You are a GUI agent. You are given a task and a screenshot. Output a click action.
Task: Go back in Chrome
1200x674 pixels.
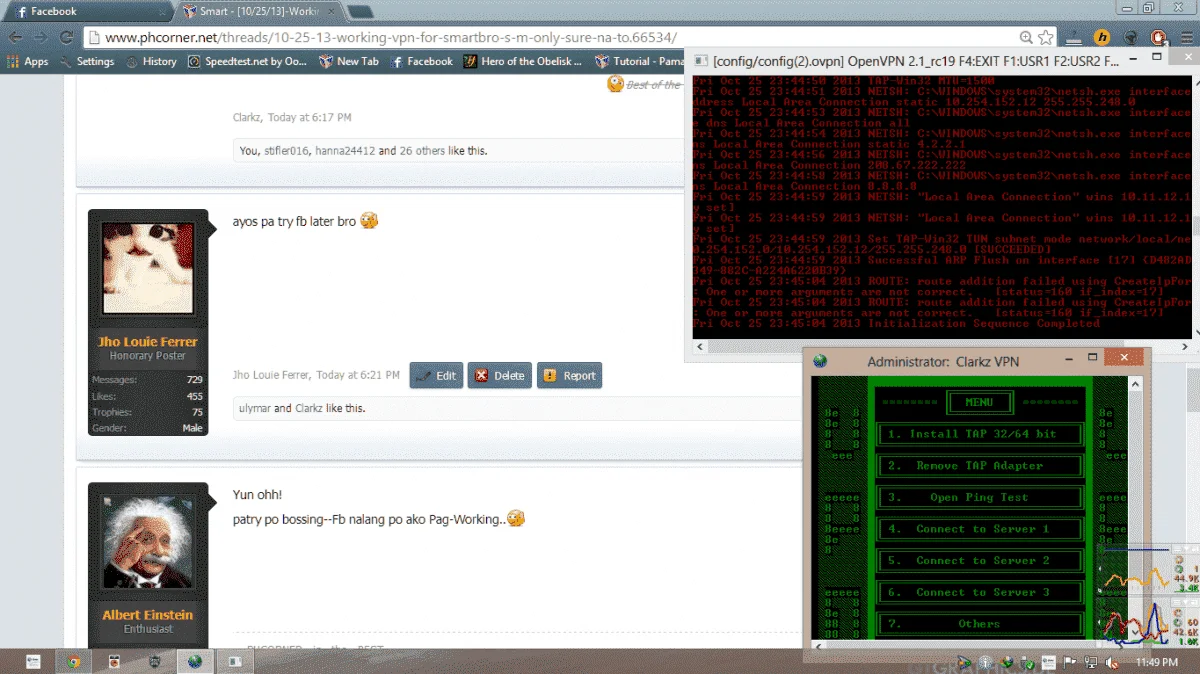pos(15,37)
